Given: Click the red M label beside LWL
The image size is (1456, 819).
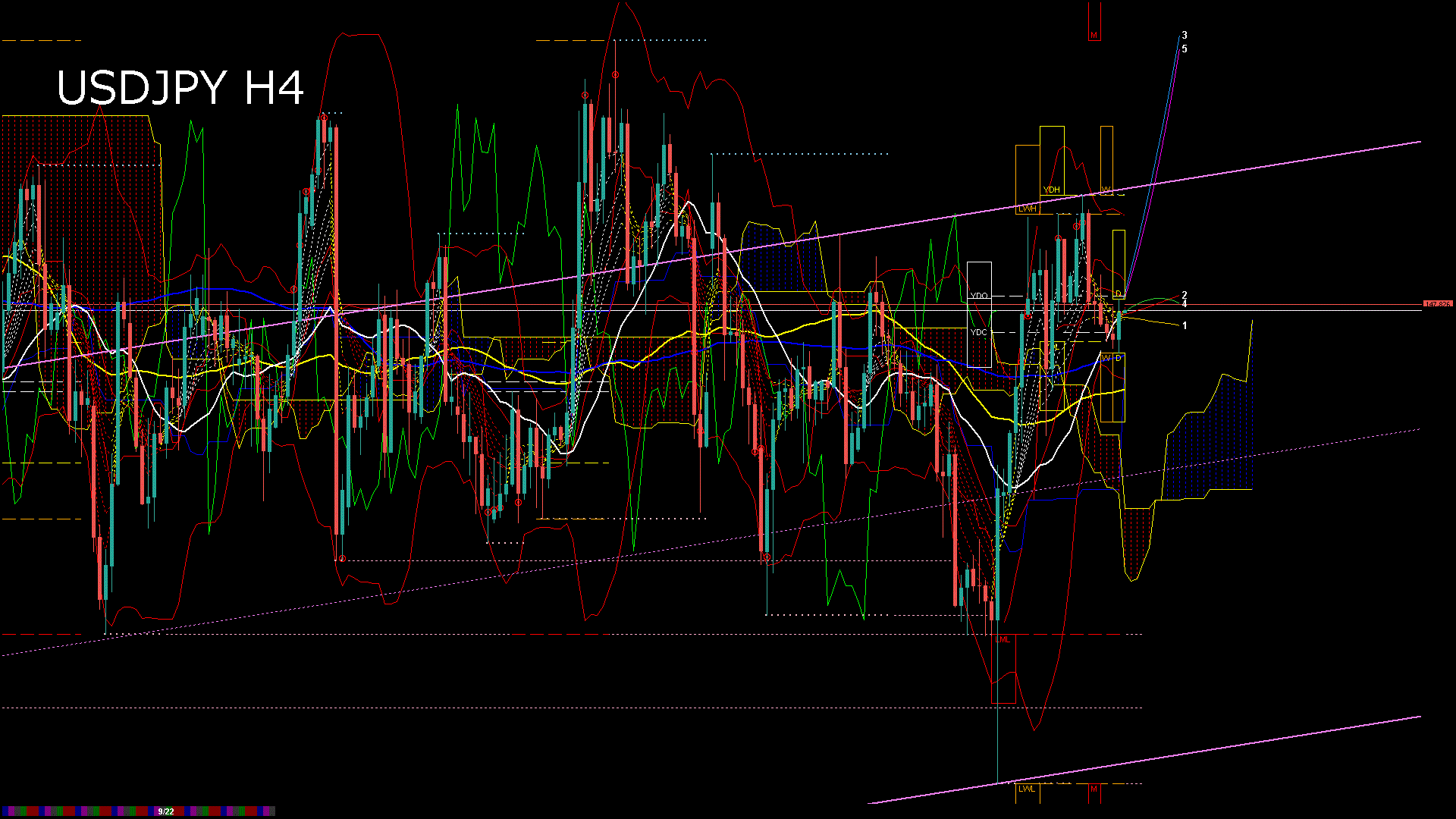Looking at the screenshot, I should [x=1094, y=789].
